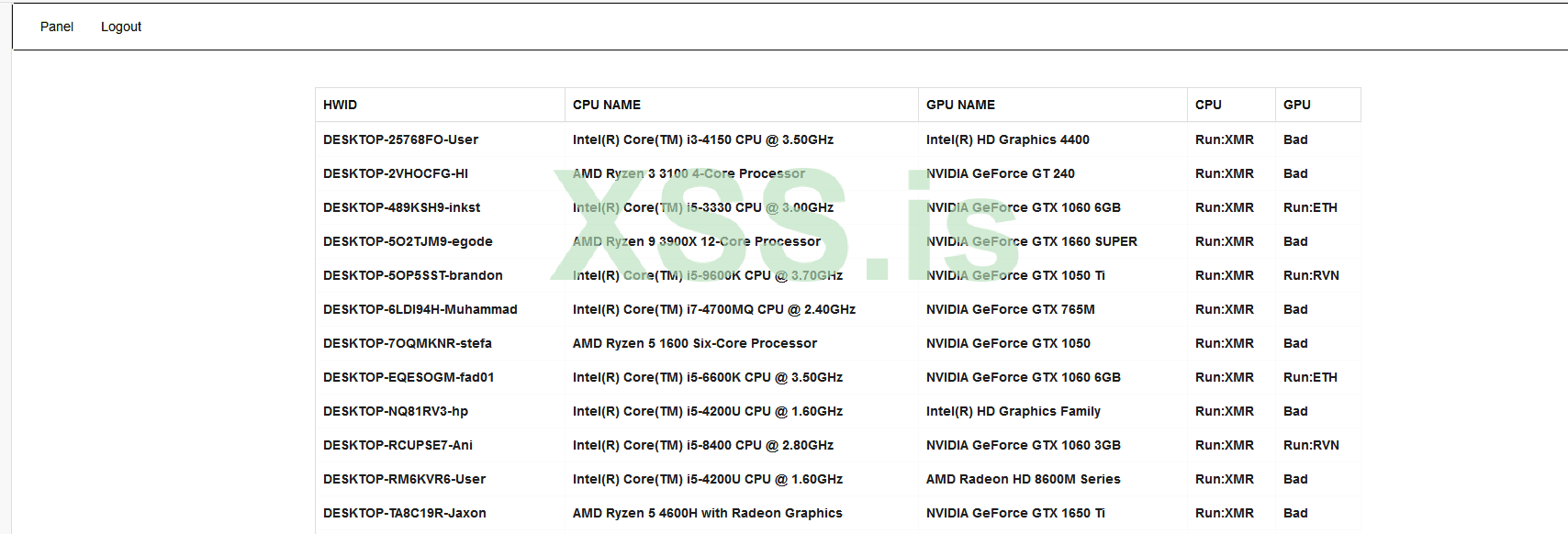Click GPU Bad status for NQ81RV3-hp
1568x534 pixels.
click(1295, 411)
